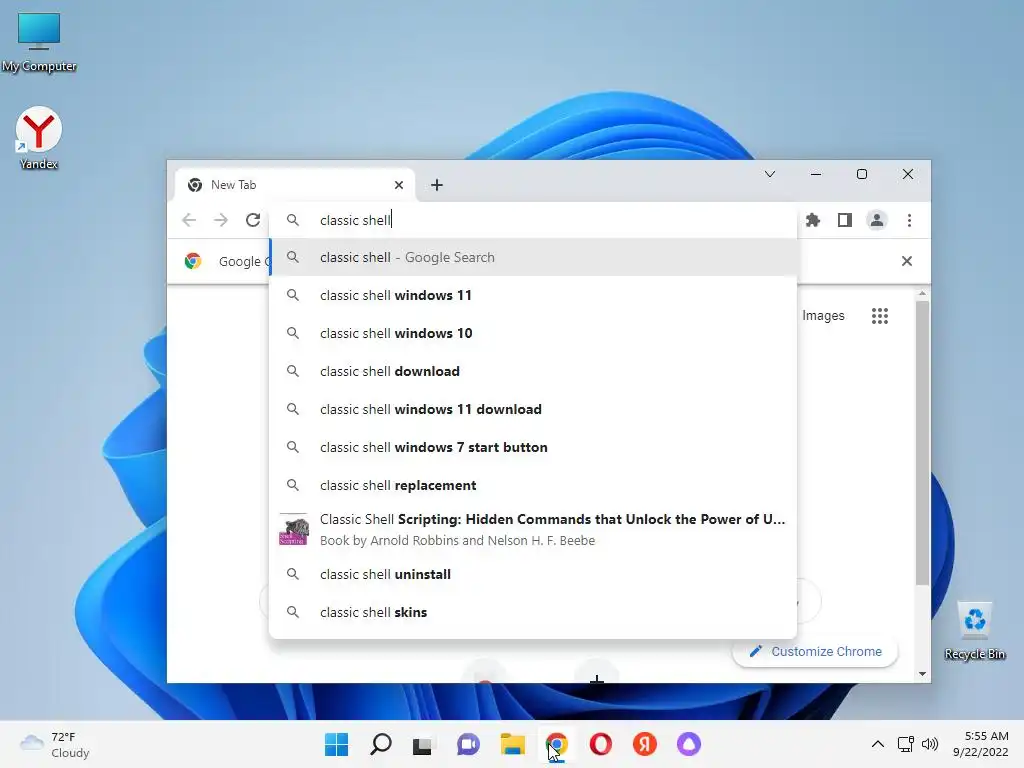The image size is (1024, 768).
Task: Choose suggestion 'classic shell skins'
Action: click(x=533, y=613)
